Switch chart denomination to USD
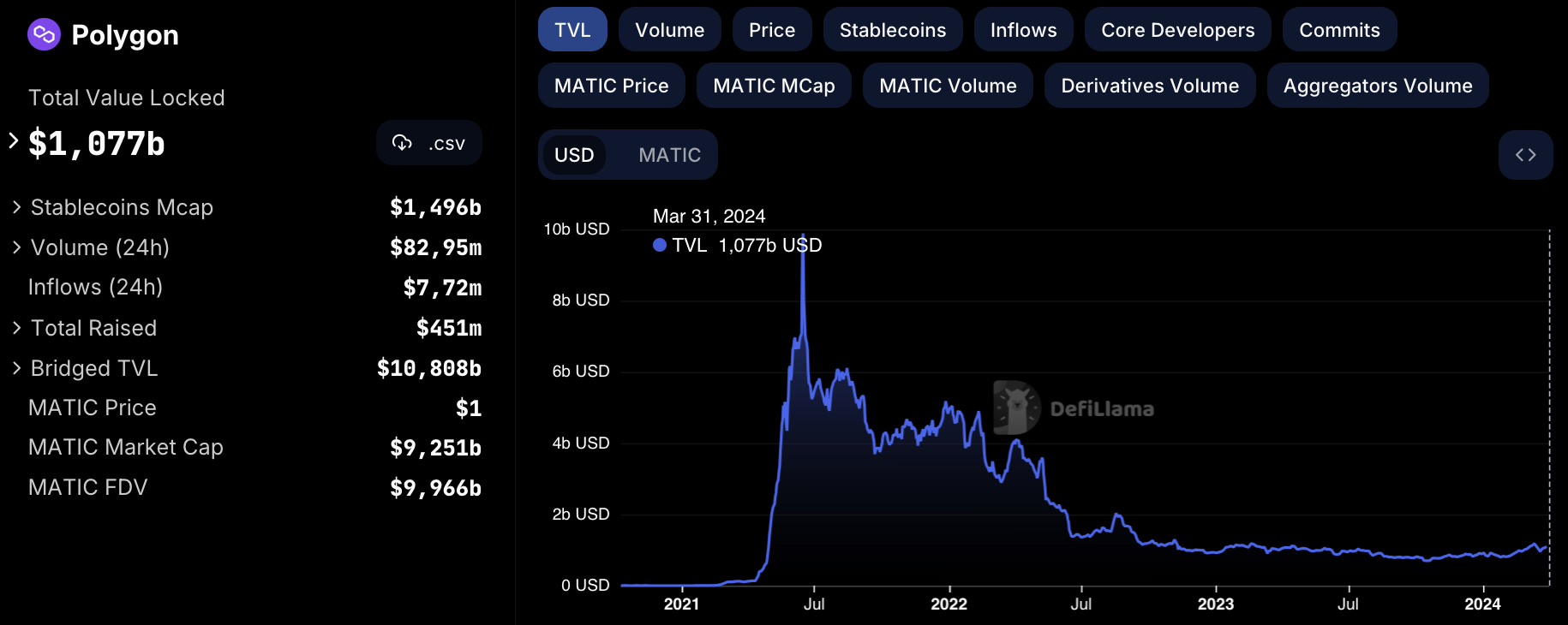Image resolution: width=1568 pixels, height=625 pixels. click(x=574, y=155)
